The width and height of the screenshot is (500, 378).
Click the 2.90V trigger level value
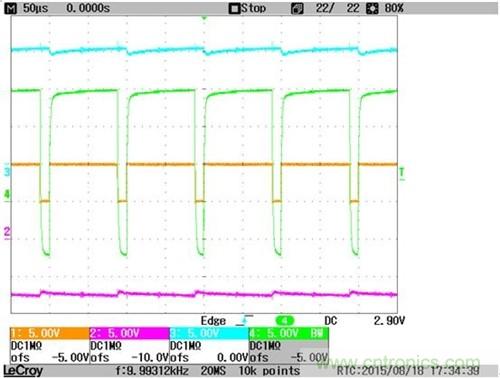coord(389,321)
